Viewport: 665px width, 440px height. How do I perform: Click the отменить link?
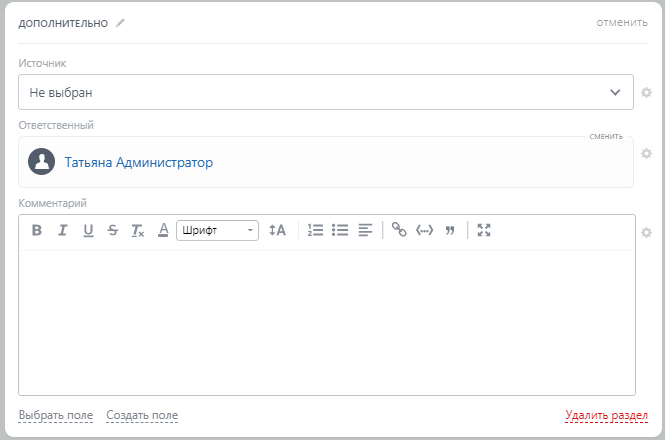pos(622,22)
